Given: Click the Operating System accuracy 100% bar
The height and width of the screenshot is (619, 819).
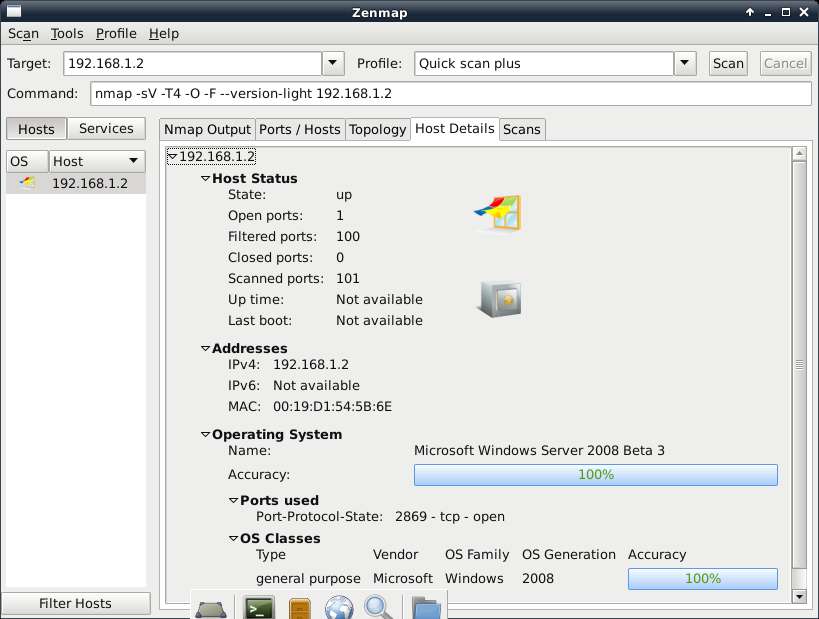Looking at the screenshot, I should (596, 475).
